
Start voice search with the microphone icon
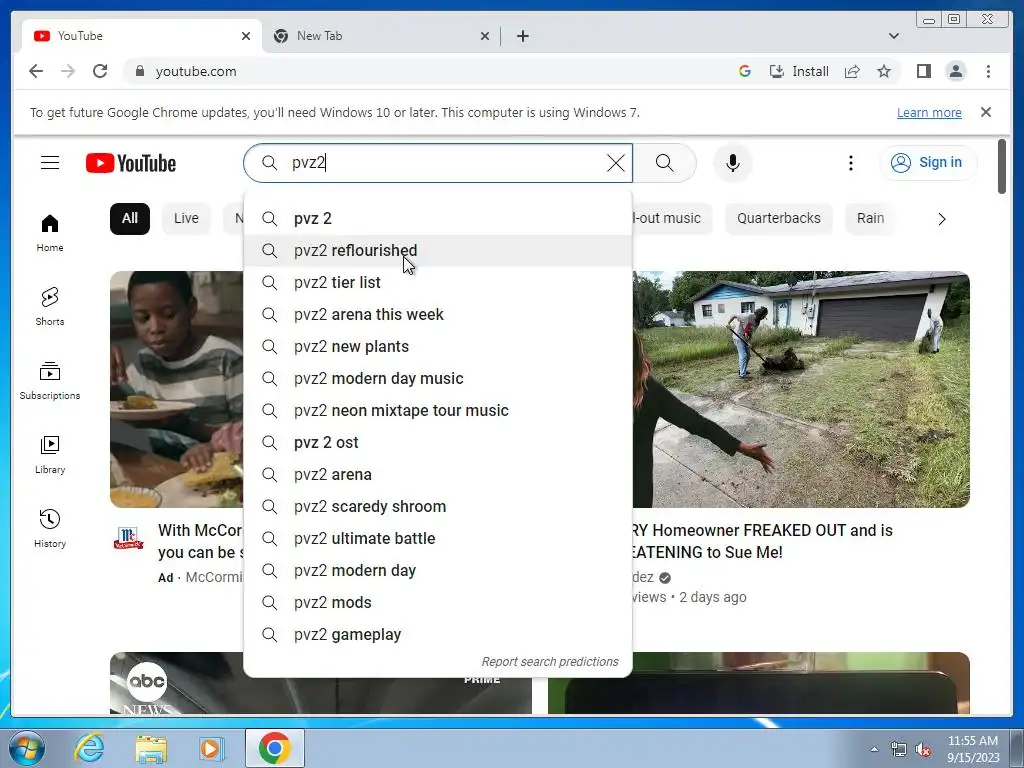pos(733,163)
